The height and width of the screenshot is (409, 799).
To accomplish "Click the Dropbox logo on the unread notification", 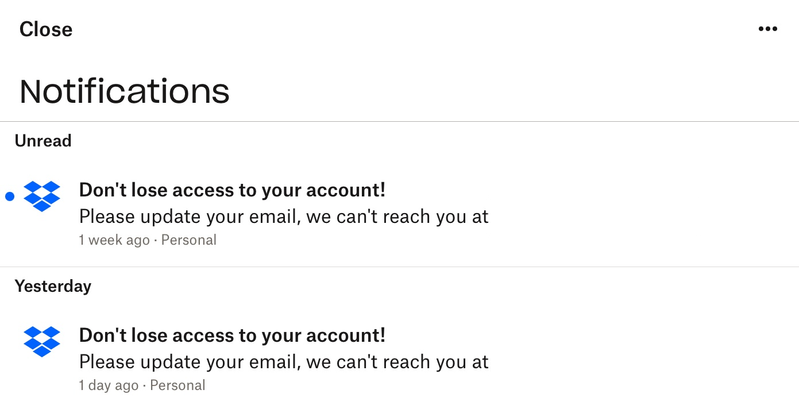I will click(x=42, y=196).
